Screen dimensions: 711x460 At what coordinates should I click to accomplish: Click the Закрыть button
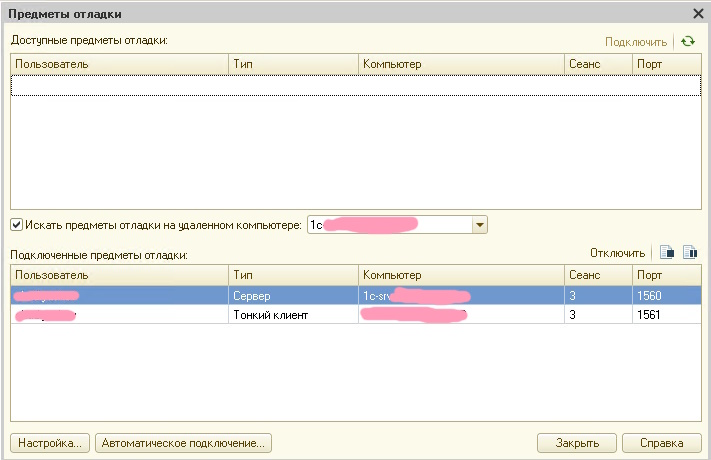576,443
